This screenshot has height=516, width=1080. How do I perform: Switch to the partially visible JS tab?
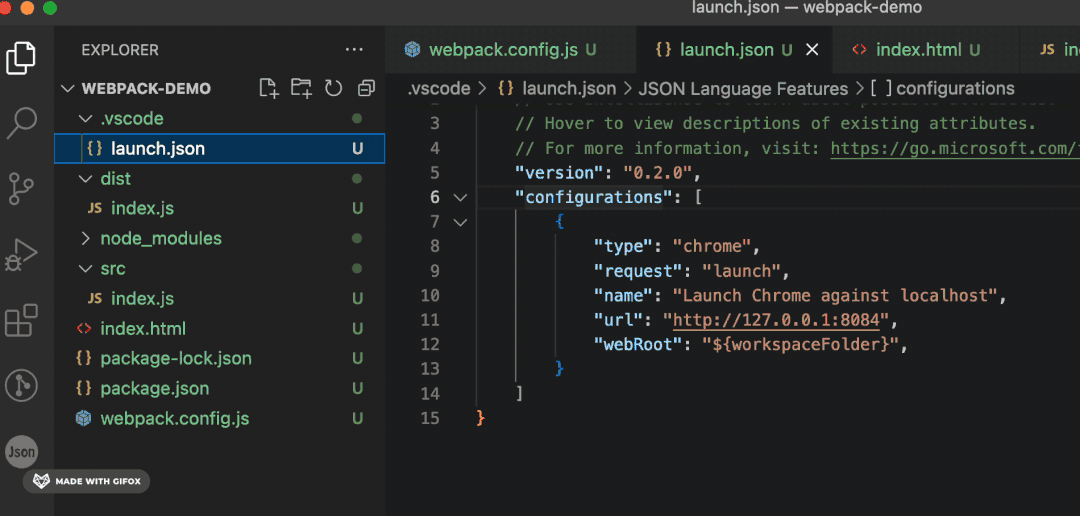(x=1050, y=50)
